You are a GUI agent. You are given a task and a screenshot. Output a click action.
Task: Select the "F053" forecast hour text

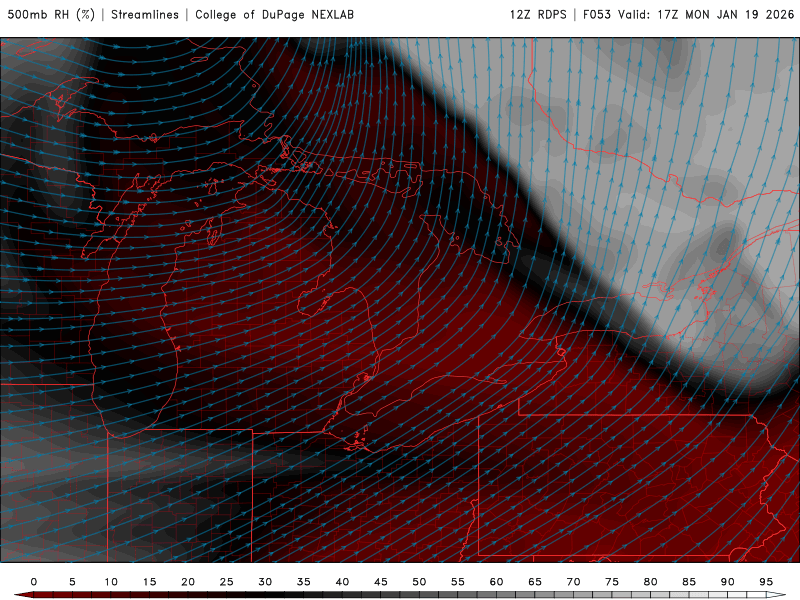[x=597, y=14]
